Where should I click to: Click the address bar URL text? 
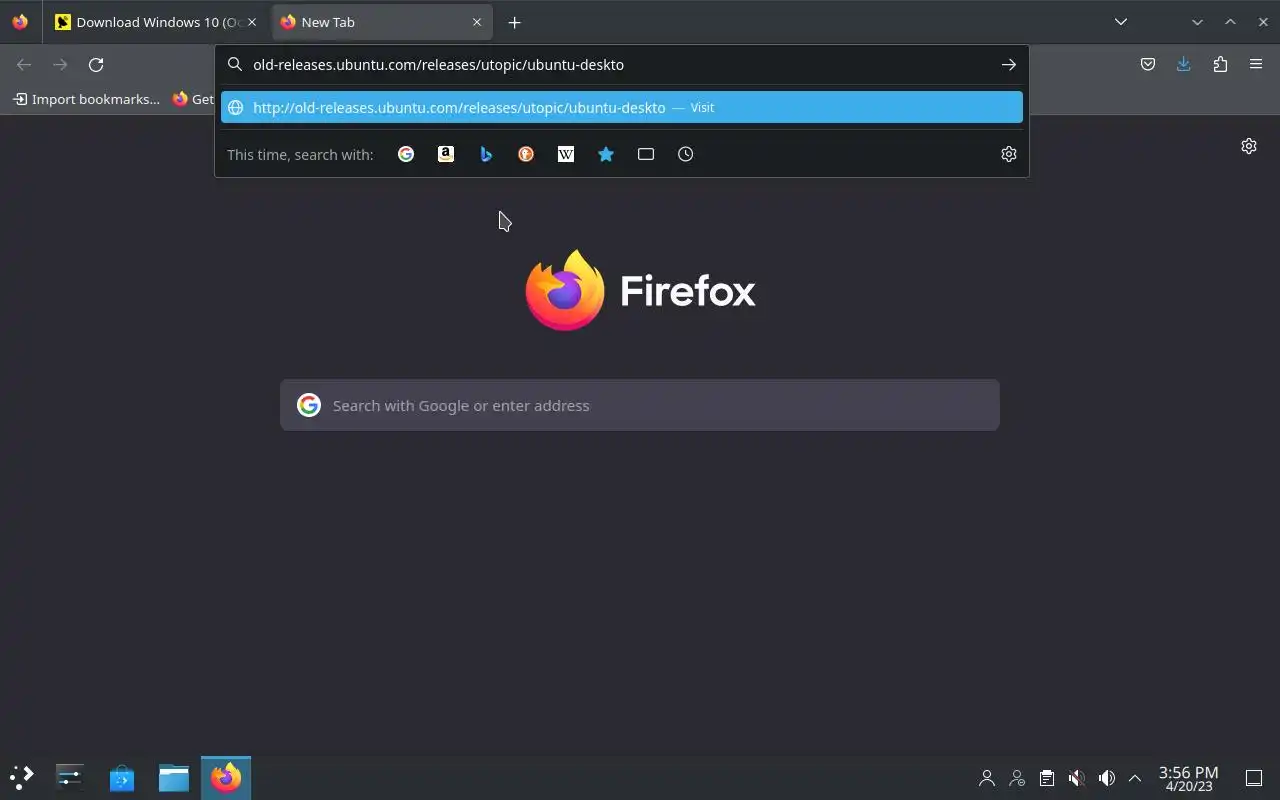(x=438, y=64)
